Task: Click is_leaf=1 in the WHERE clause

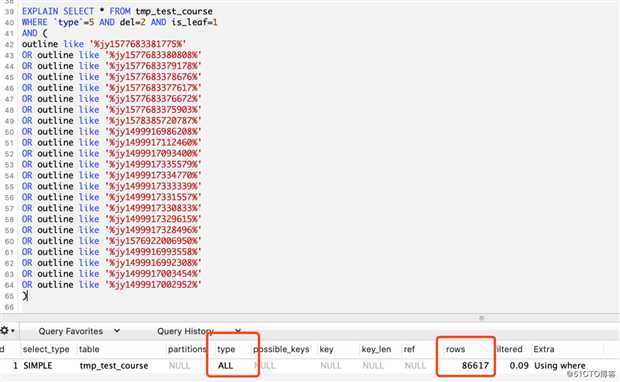Action: point(194,22)
